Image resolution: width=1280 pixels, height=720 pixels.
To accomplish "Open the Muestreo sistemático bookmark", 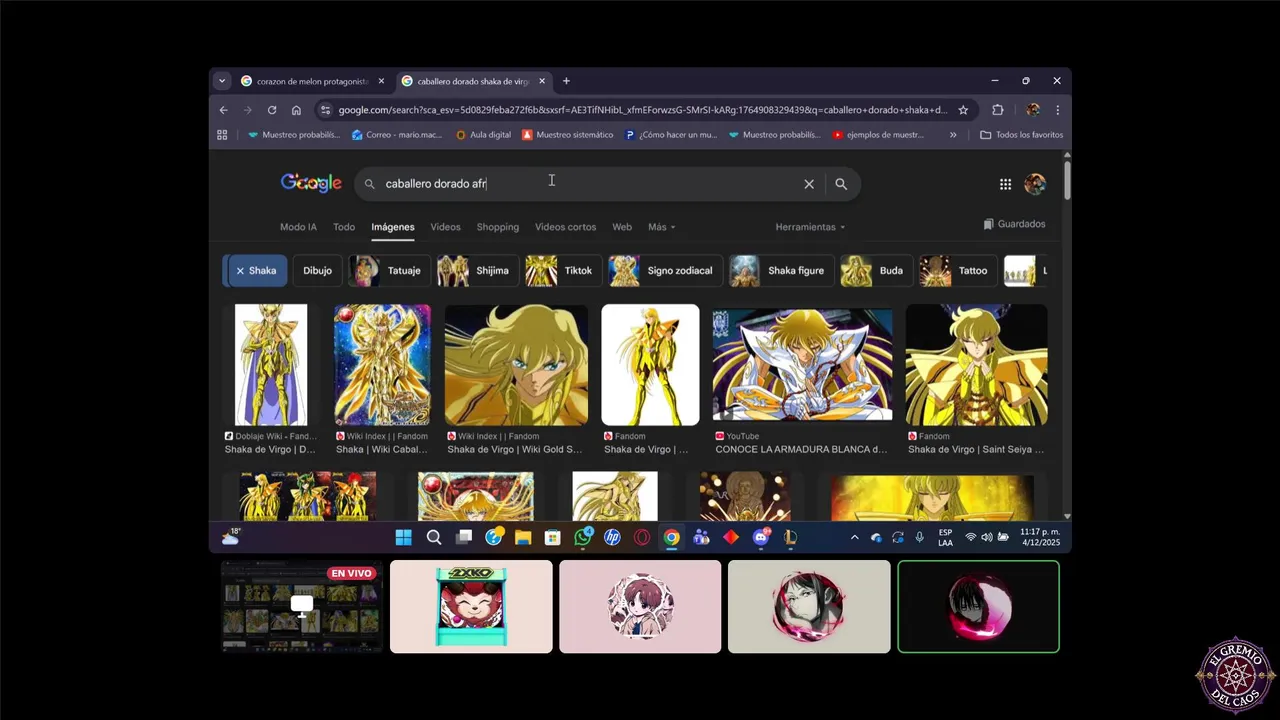I will click(567, 135).
